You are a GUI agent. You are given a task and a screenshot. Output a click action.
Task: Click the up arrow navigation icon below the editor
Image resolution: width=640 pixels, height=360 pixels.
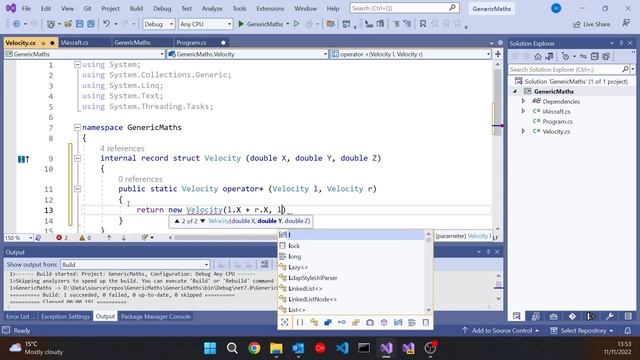[109, 238]
